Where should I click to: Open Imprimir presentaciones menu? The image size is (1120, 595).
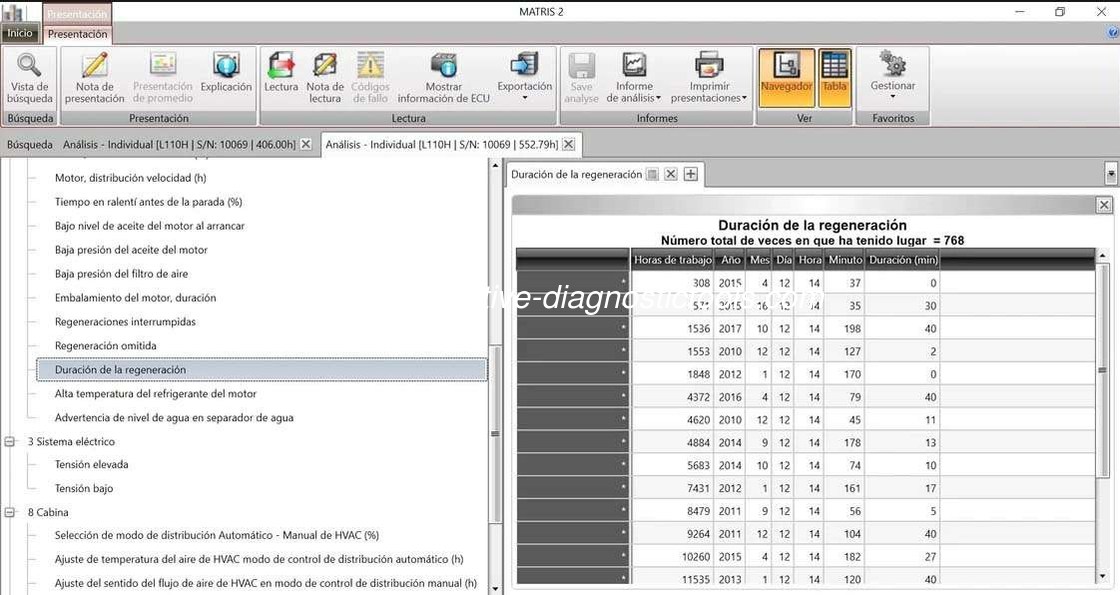click(708, 76)
